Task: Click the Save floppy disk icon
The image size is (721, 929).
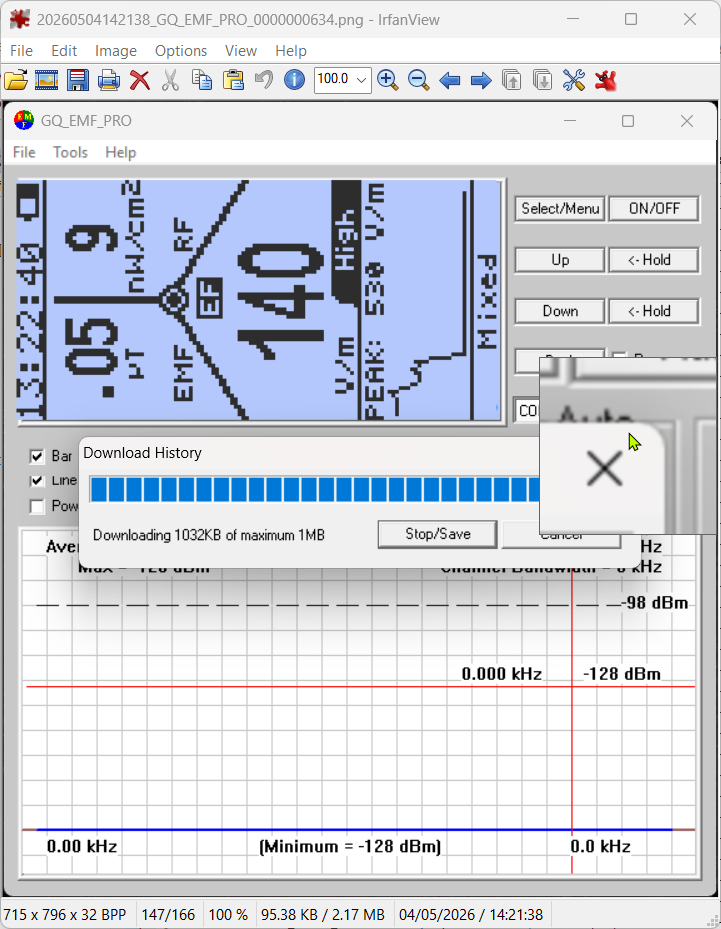Action: pos(78,80)
